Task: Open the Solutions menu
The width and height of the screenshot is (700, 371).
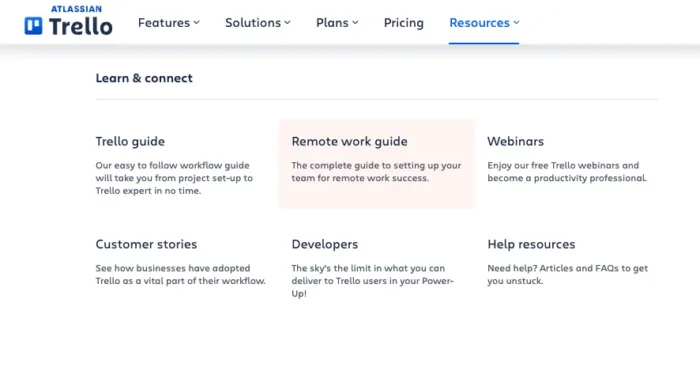Action: [258, 23]
